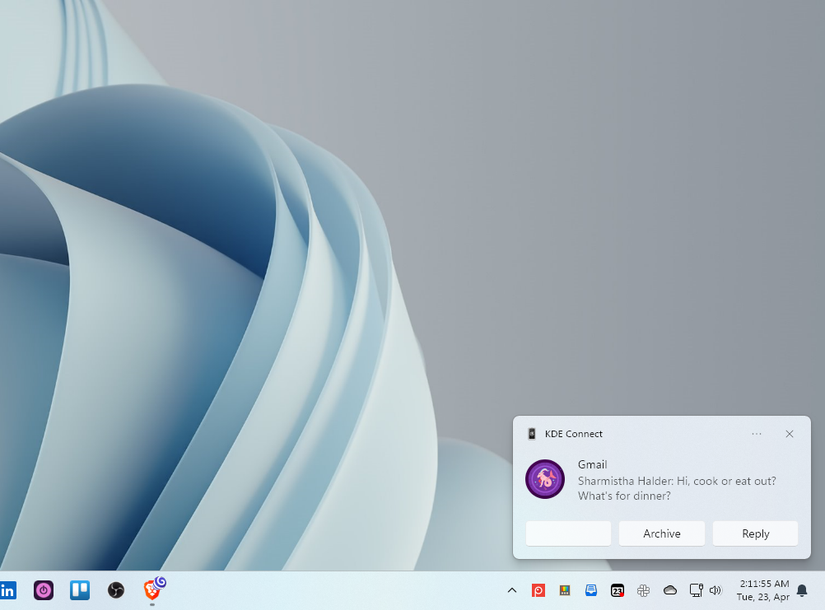Viewport: 825px width, 610px height.
Task: Open the colorful grid tray icon
Action: (565, 591)
